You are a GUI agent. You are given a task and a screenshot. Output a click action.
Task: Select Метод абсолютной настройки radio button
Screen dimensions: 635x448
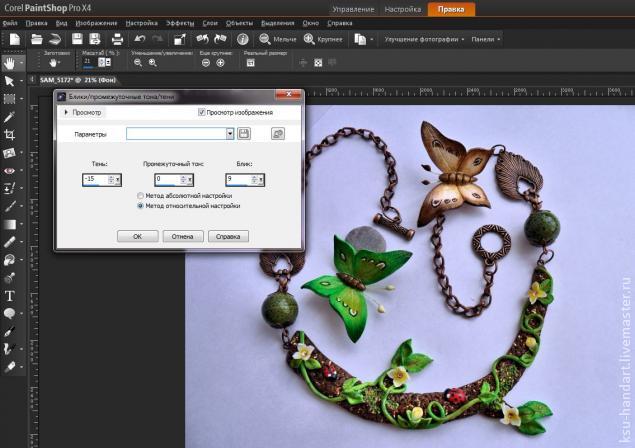141,196
